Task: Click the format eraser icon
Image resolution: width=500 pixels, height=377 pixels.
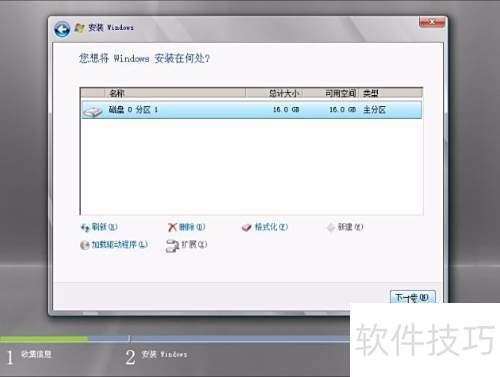Action: (x=247, y=228)
